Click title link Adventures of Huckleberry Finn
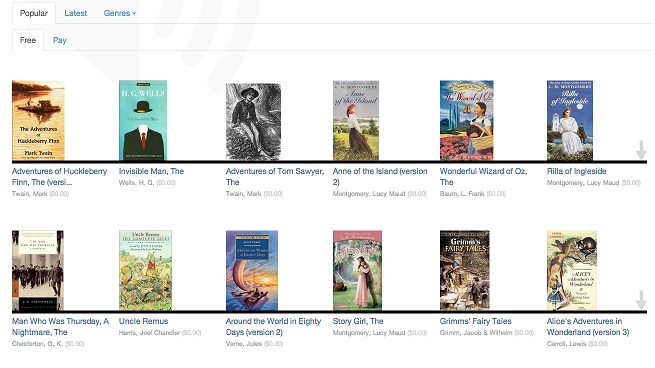Image resolution: width=655 pixels, height=368 pixels. click(x=59, y=177)
